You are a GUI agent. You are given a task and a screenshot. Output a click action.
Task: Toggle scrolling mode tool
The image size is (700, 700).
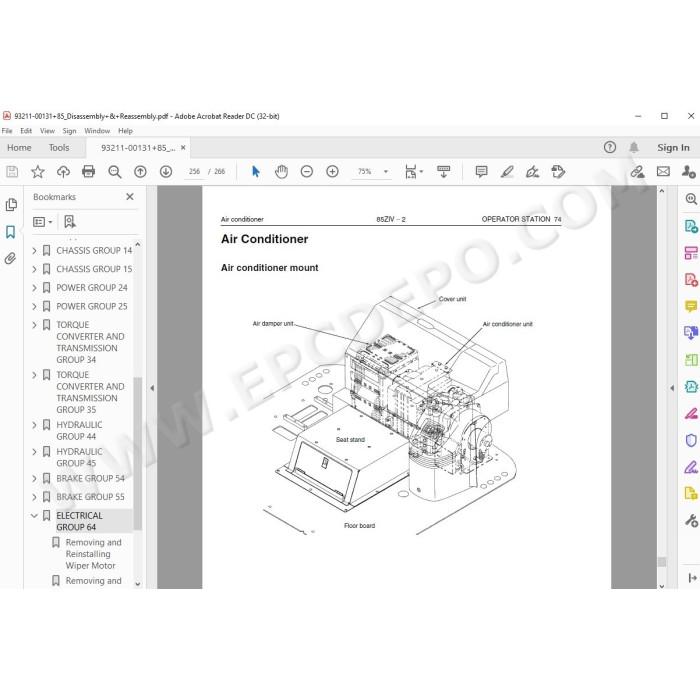(x=443, y=171)
